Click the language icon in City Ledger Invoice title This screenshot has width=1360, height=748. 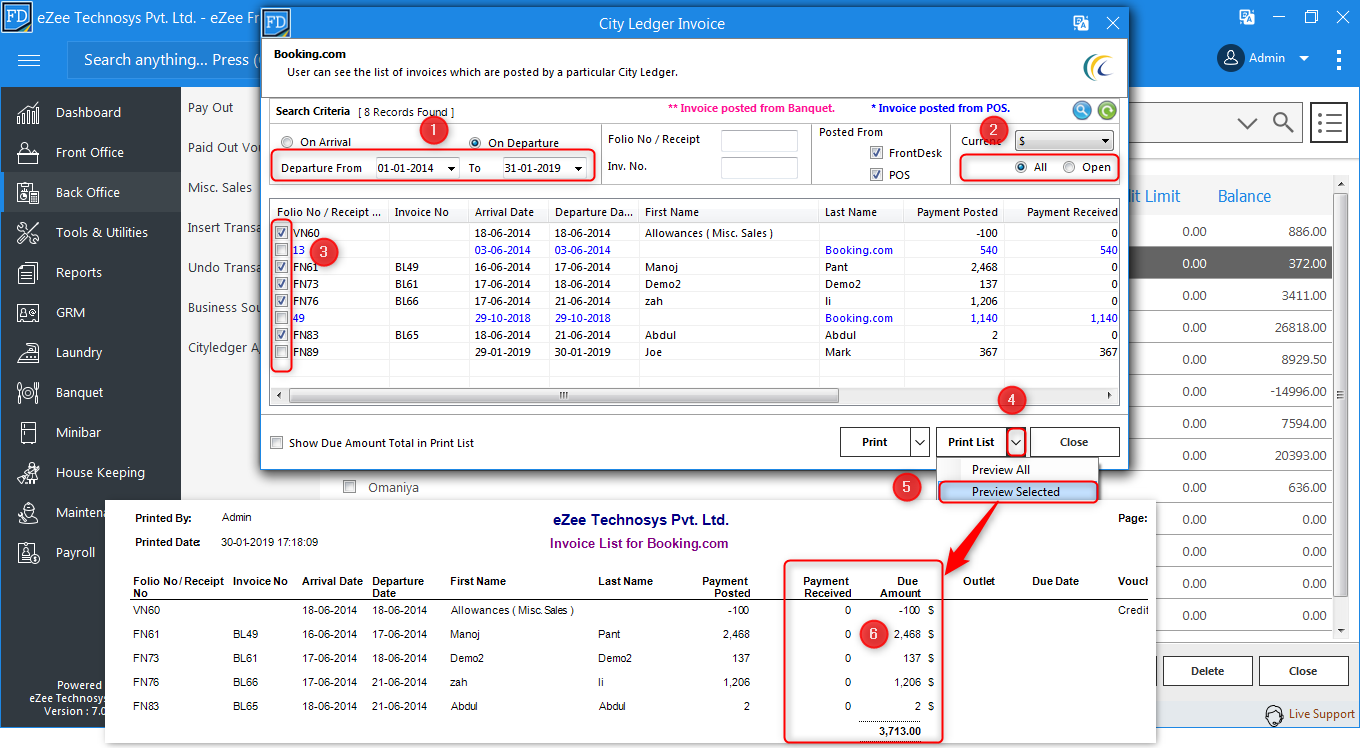(1081, 23)
